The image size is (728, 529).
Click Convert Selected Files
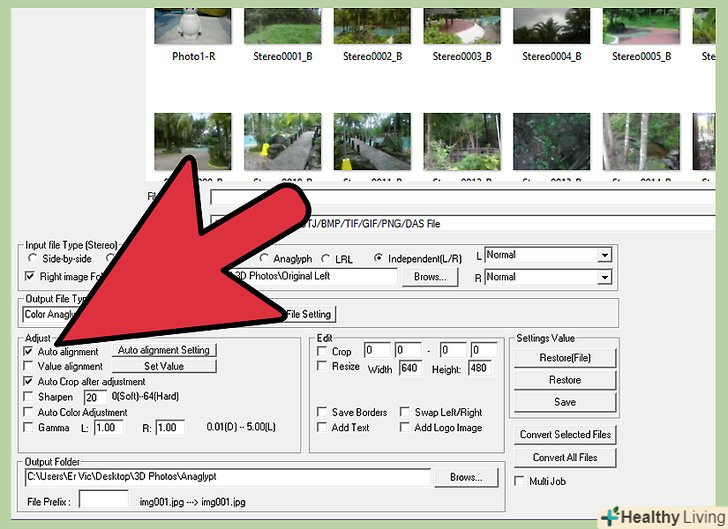[565, 435]
